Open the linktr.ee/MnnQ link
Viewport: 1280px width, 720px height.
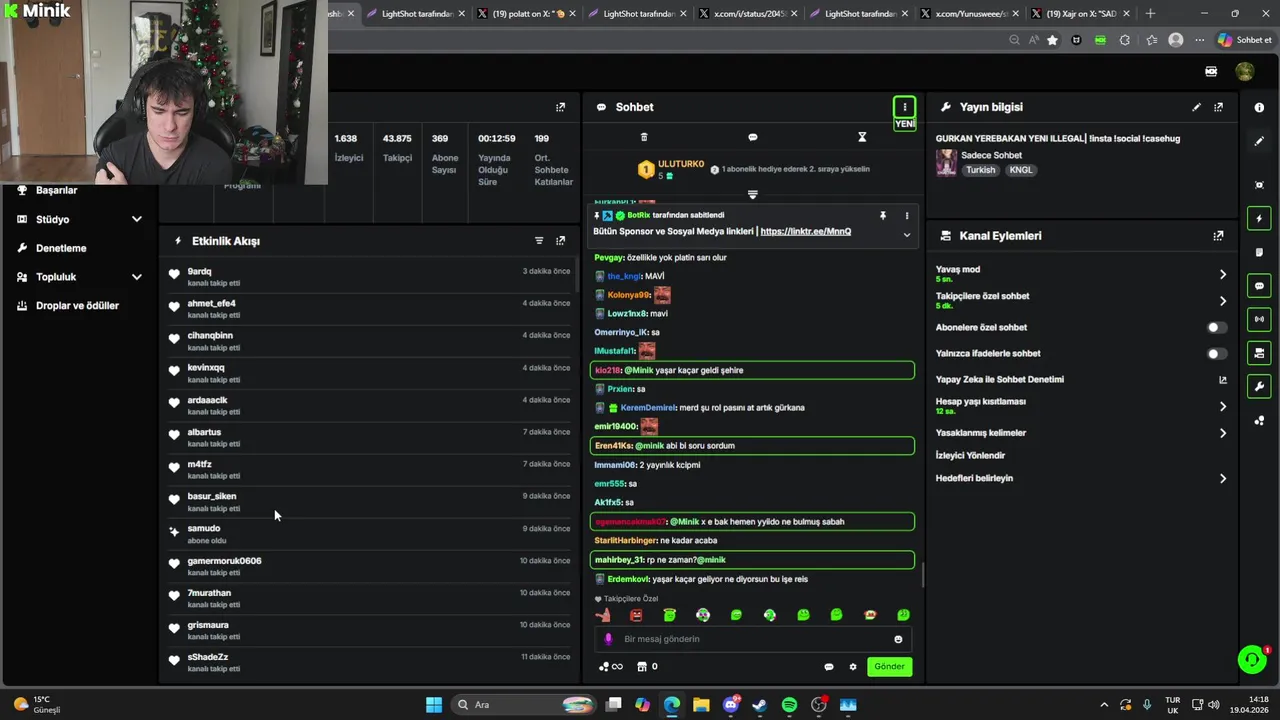coord(805,231)
